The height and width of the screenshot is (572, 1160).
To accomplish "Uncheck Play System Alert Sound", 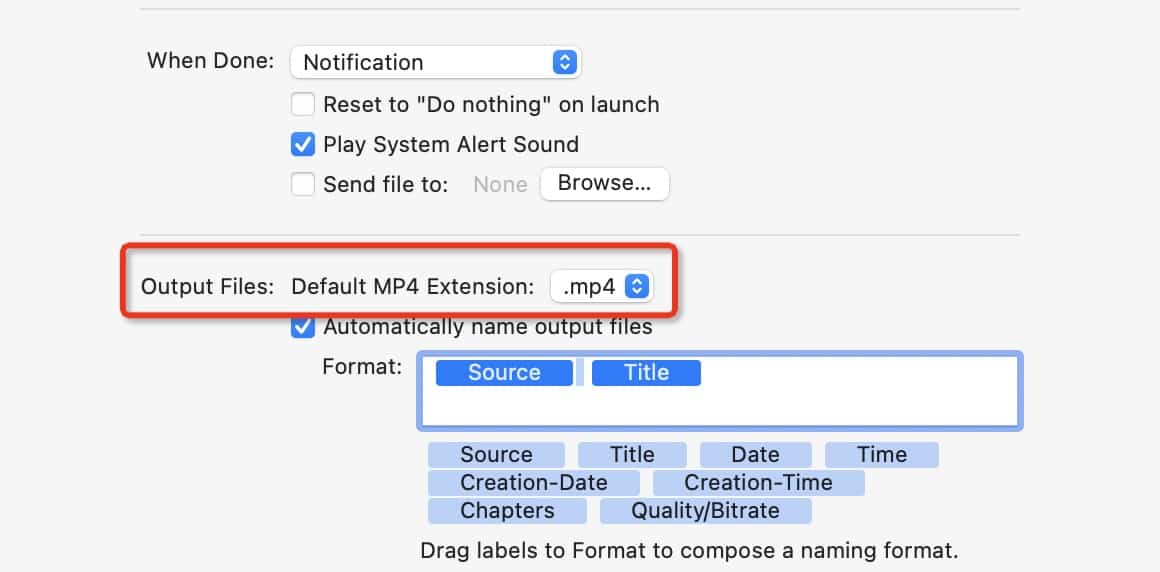I will tap(303, 145).
